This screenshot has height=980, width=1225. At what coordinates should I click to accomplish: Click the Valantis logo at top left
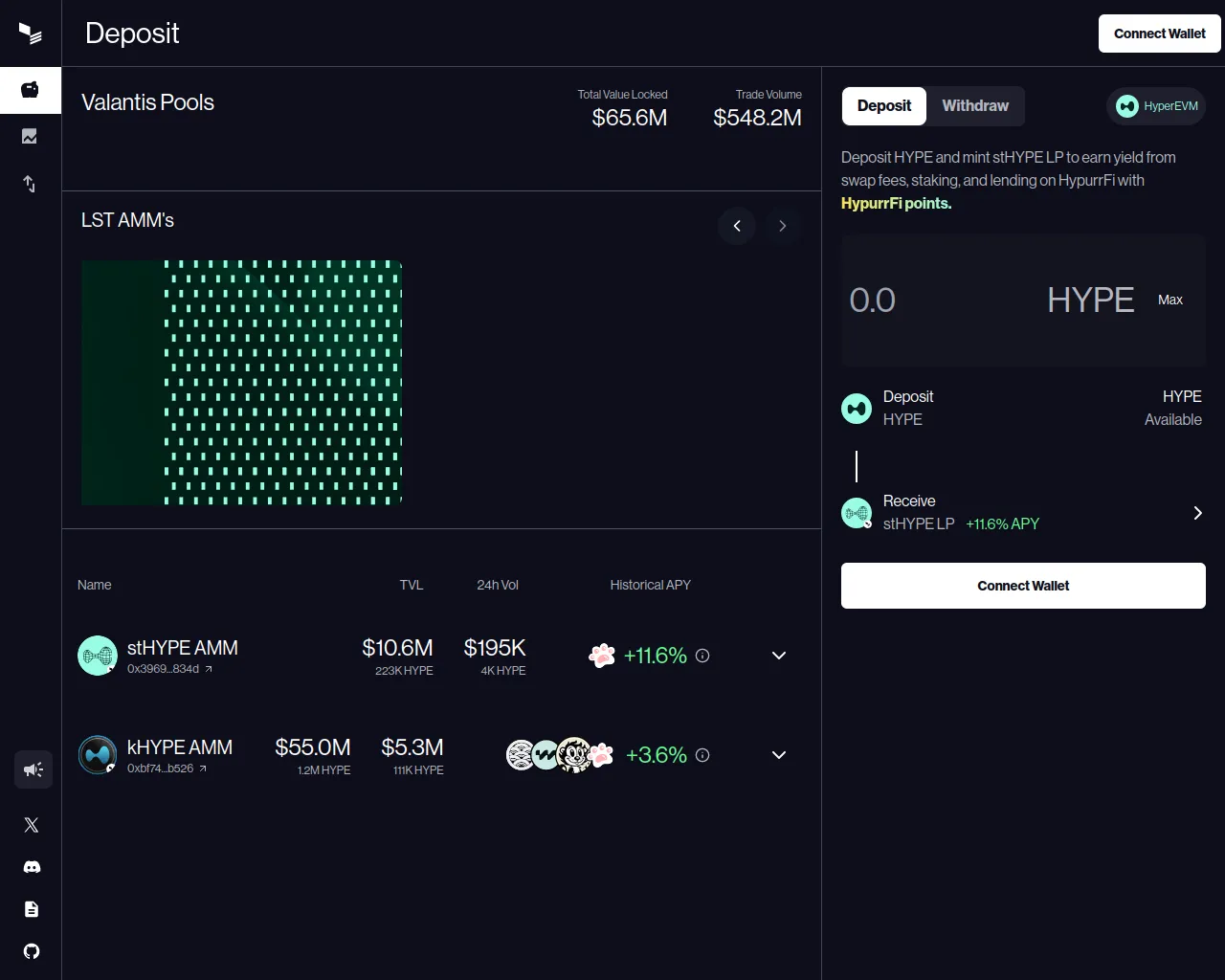[31, 34]
